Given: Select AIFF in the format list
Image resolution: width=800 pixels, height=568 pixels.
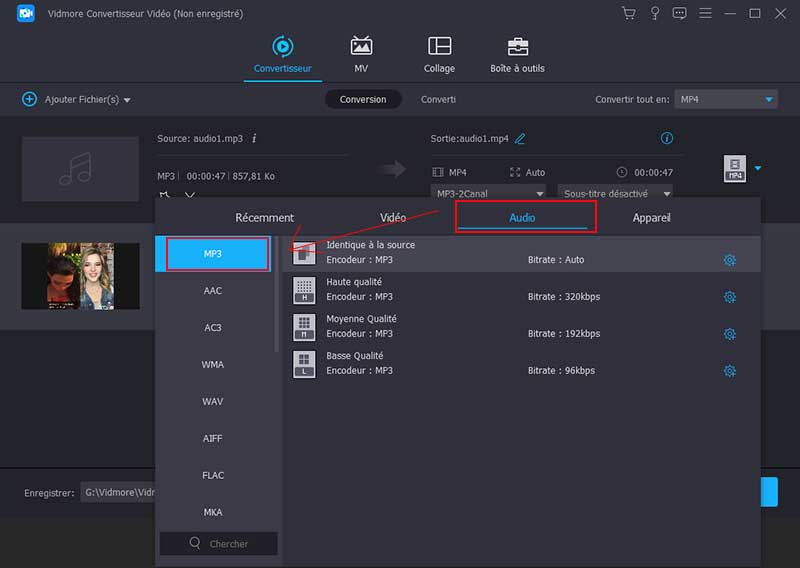Looking at the screenshot, I should tap(213, 438).
